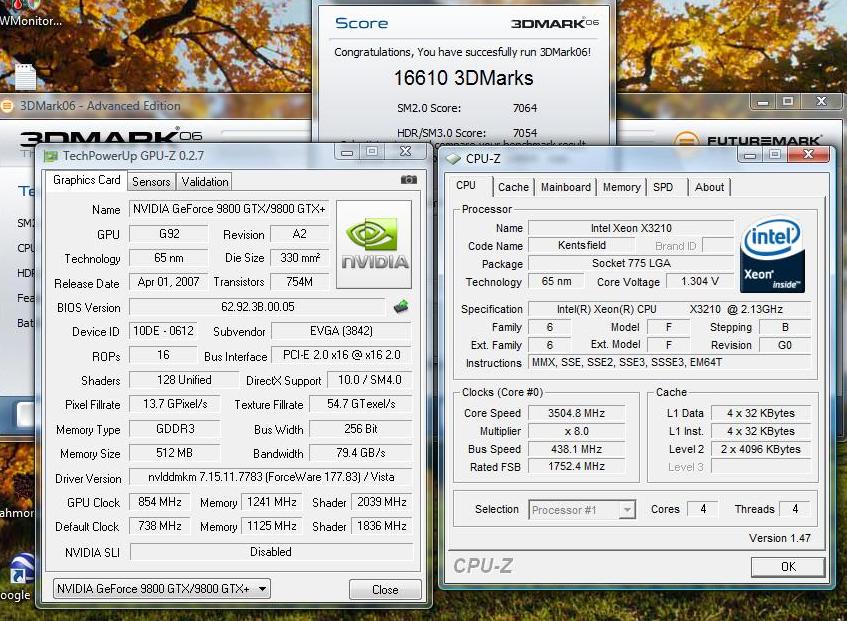
Task: Open the Processor #1 selection dropdown
Action: 582,510
